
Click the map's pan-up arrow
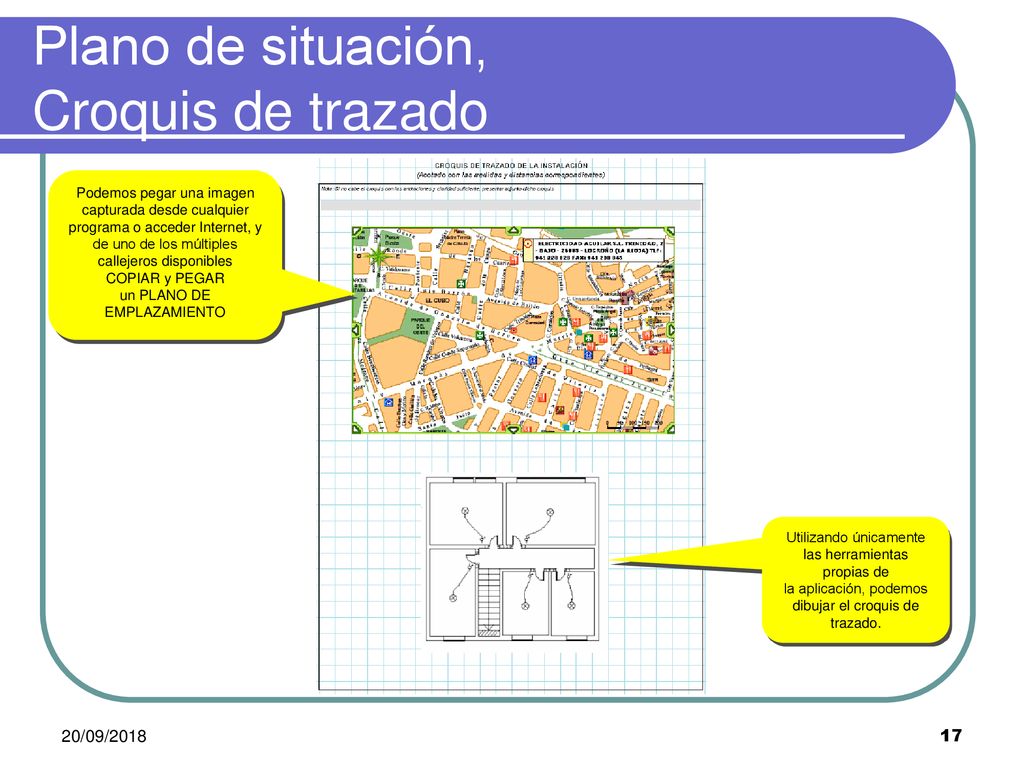pyautogui.click(x=513, y=231)
